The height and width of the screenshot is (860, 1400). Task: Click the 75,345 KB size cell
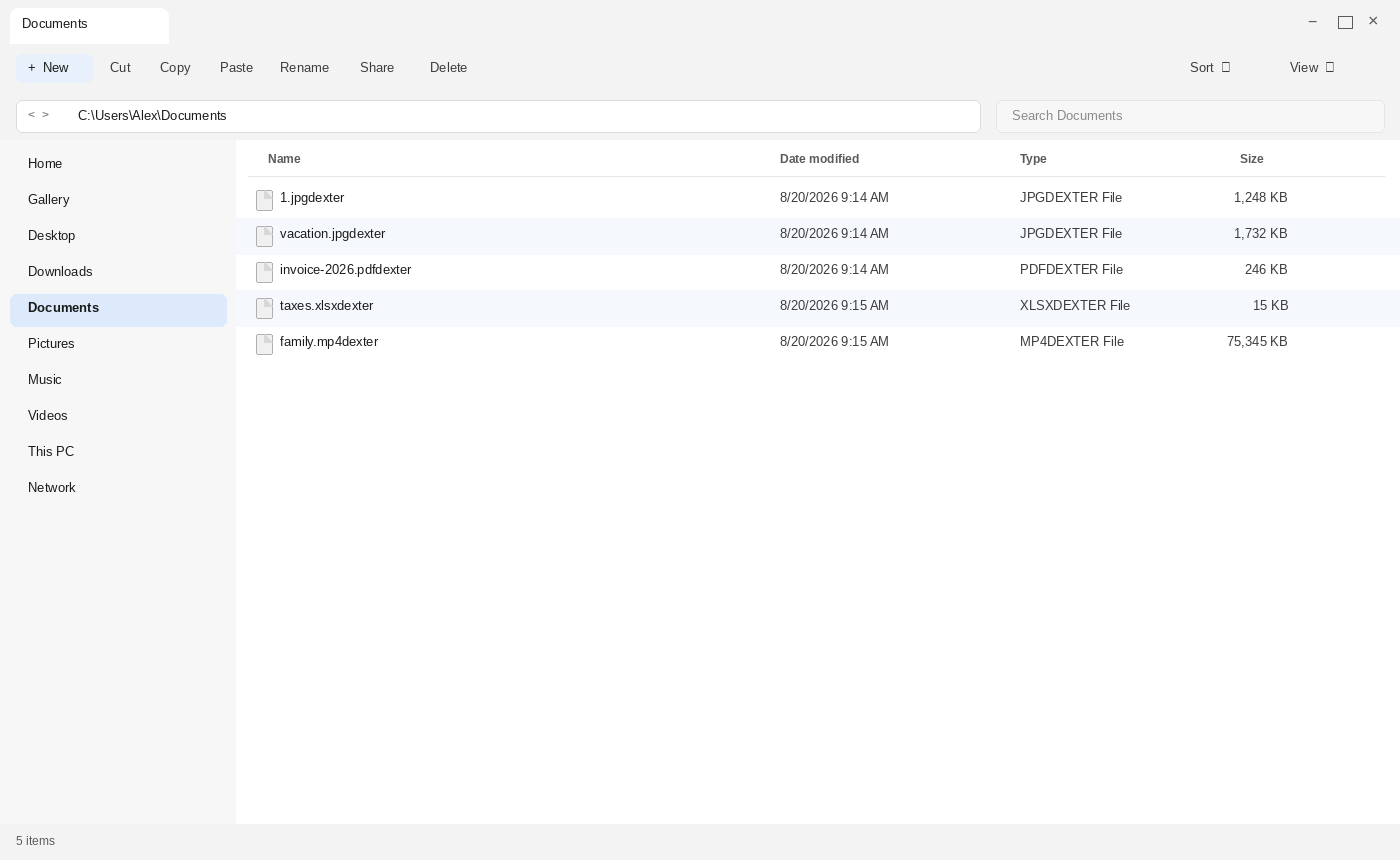coord(1257,342)
